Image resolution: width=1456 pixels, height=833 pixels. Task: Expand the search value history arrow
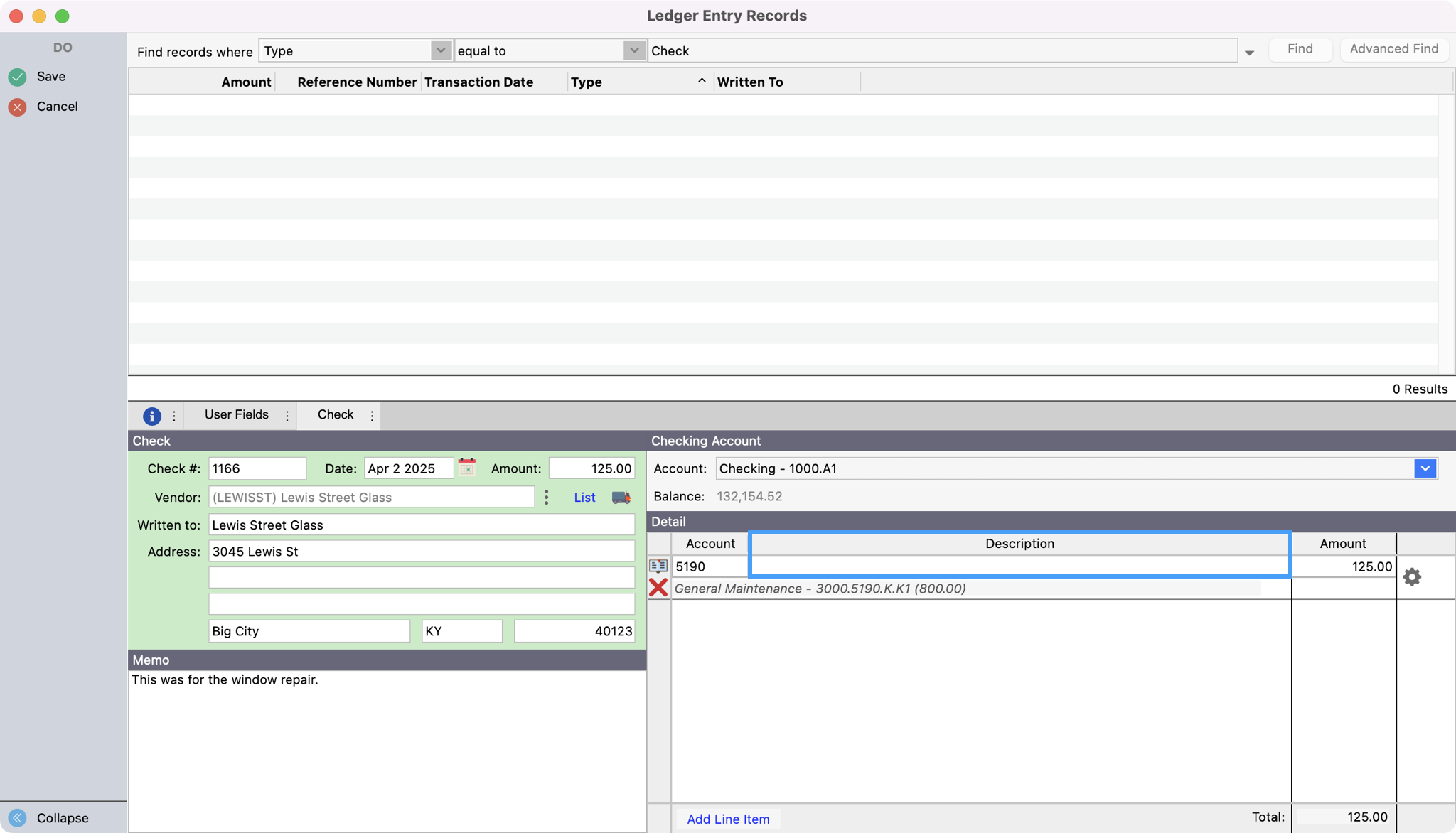1249,53
